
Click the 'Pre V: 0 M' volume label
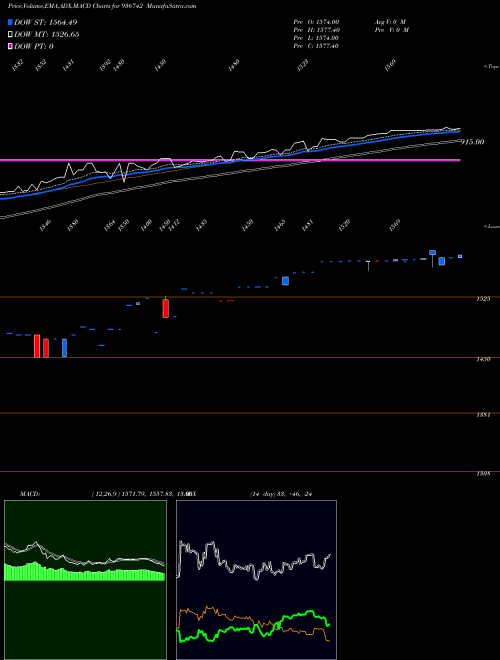(x=392, y=30)
